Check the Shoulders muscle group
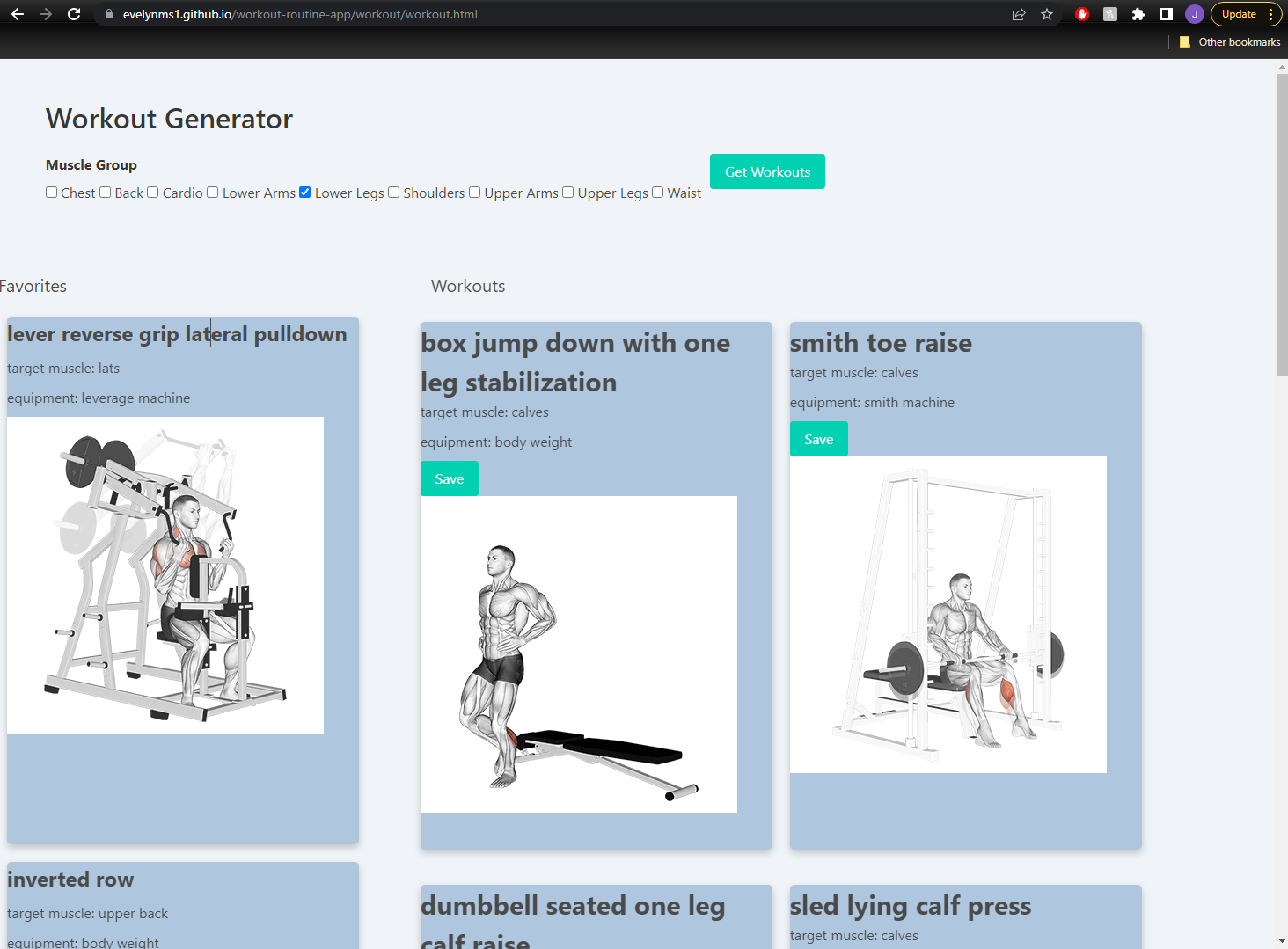The image size is (1288, 949). 393,192
